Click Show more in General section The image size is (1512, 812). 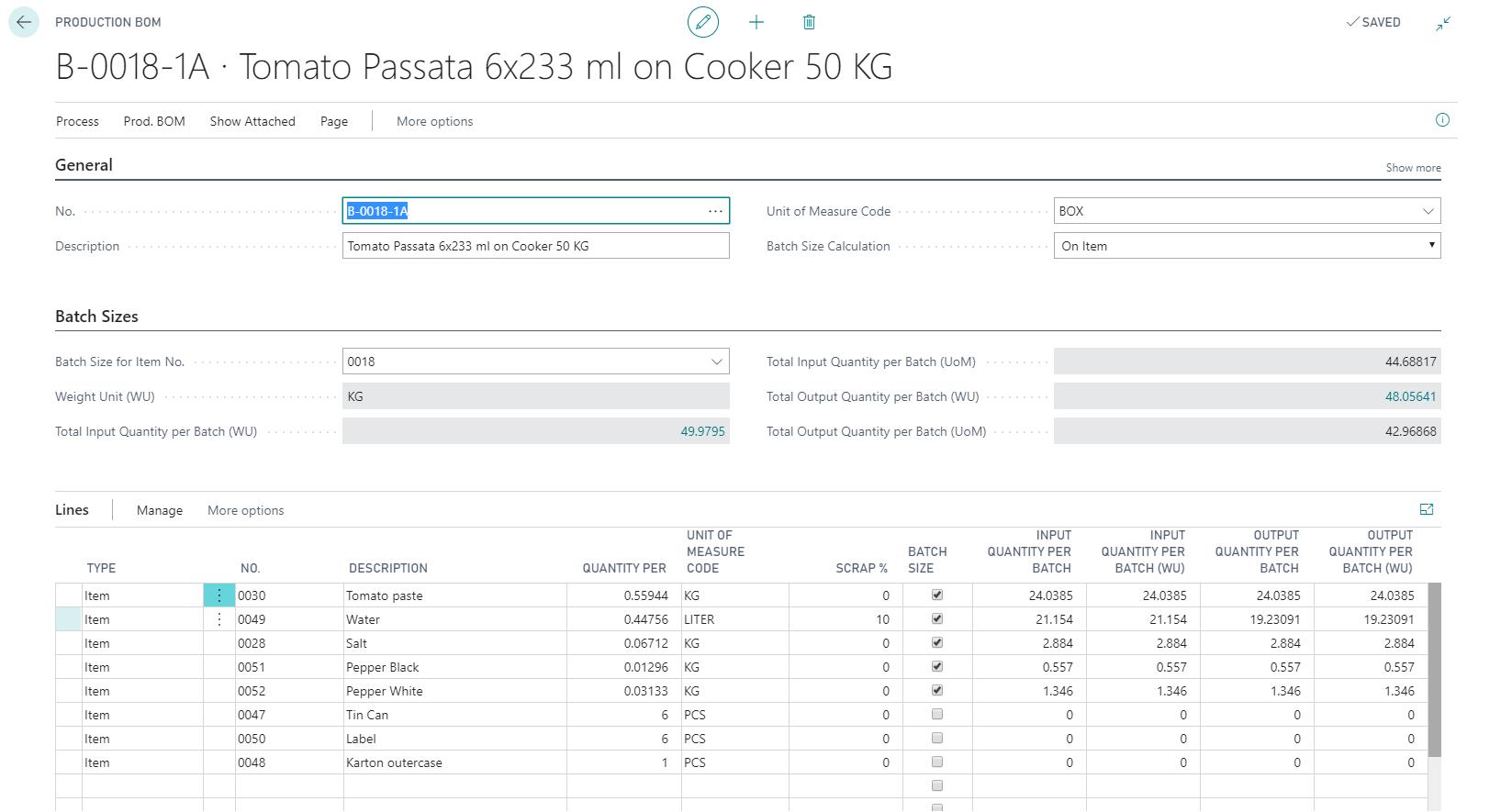click(x=1413, y=168)
